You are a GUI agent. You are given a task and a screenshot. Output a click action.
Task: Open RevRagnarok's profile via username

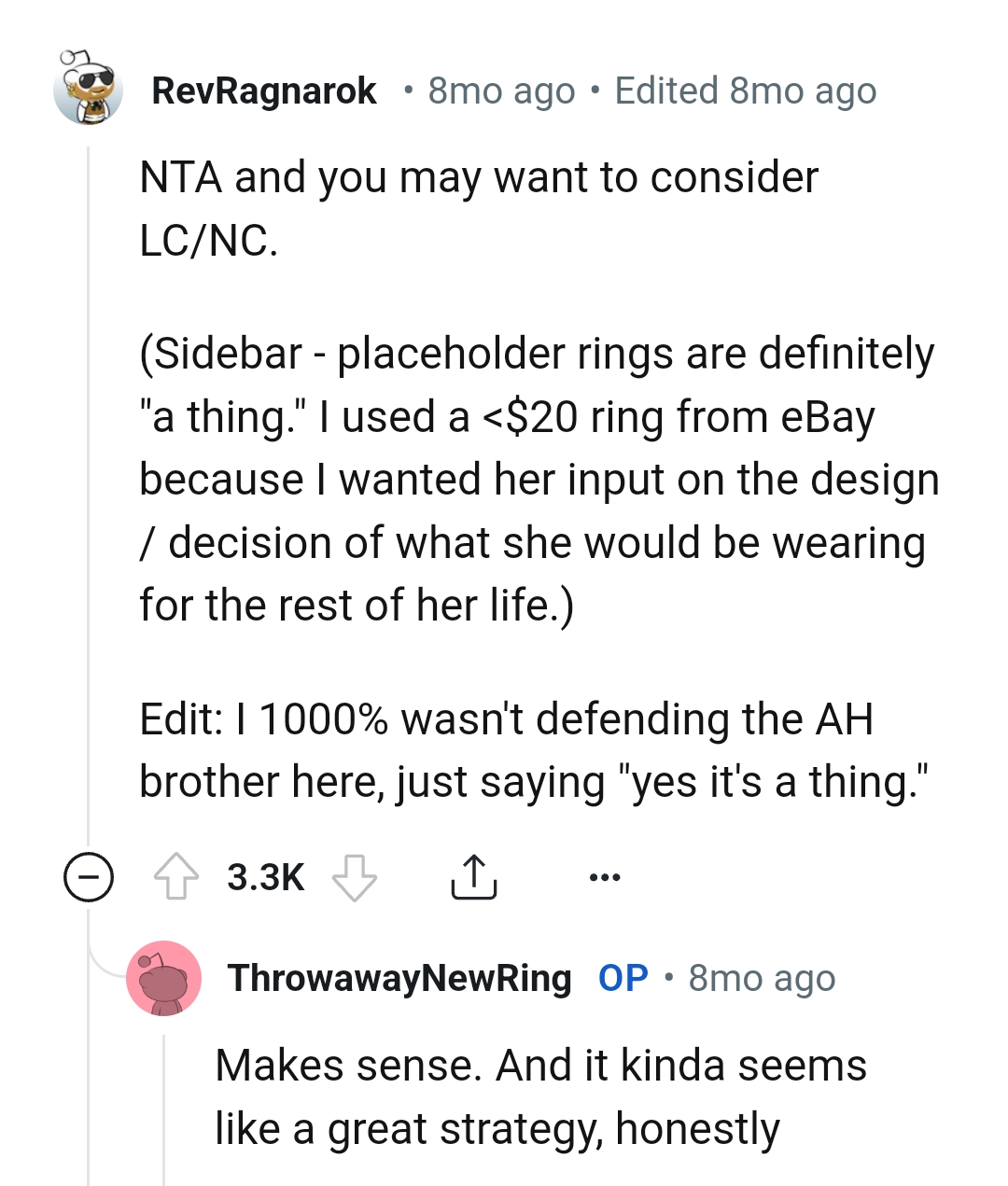(x=265, y=90)
